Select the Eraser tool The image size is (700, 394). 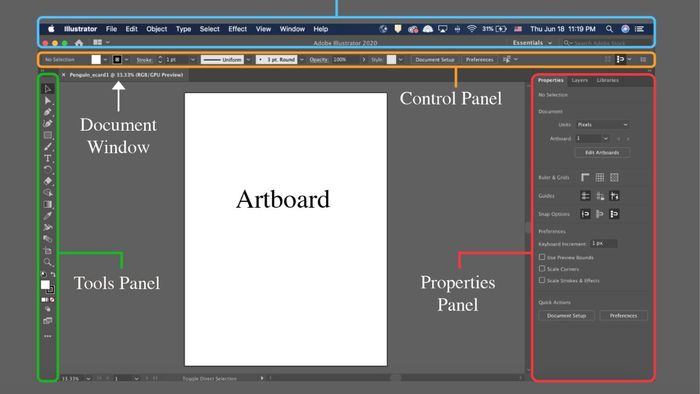tap(48, 181)
